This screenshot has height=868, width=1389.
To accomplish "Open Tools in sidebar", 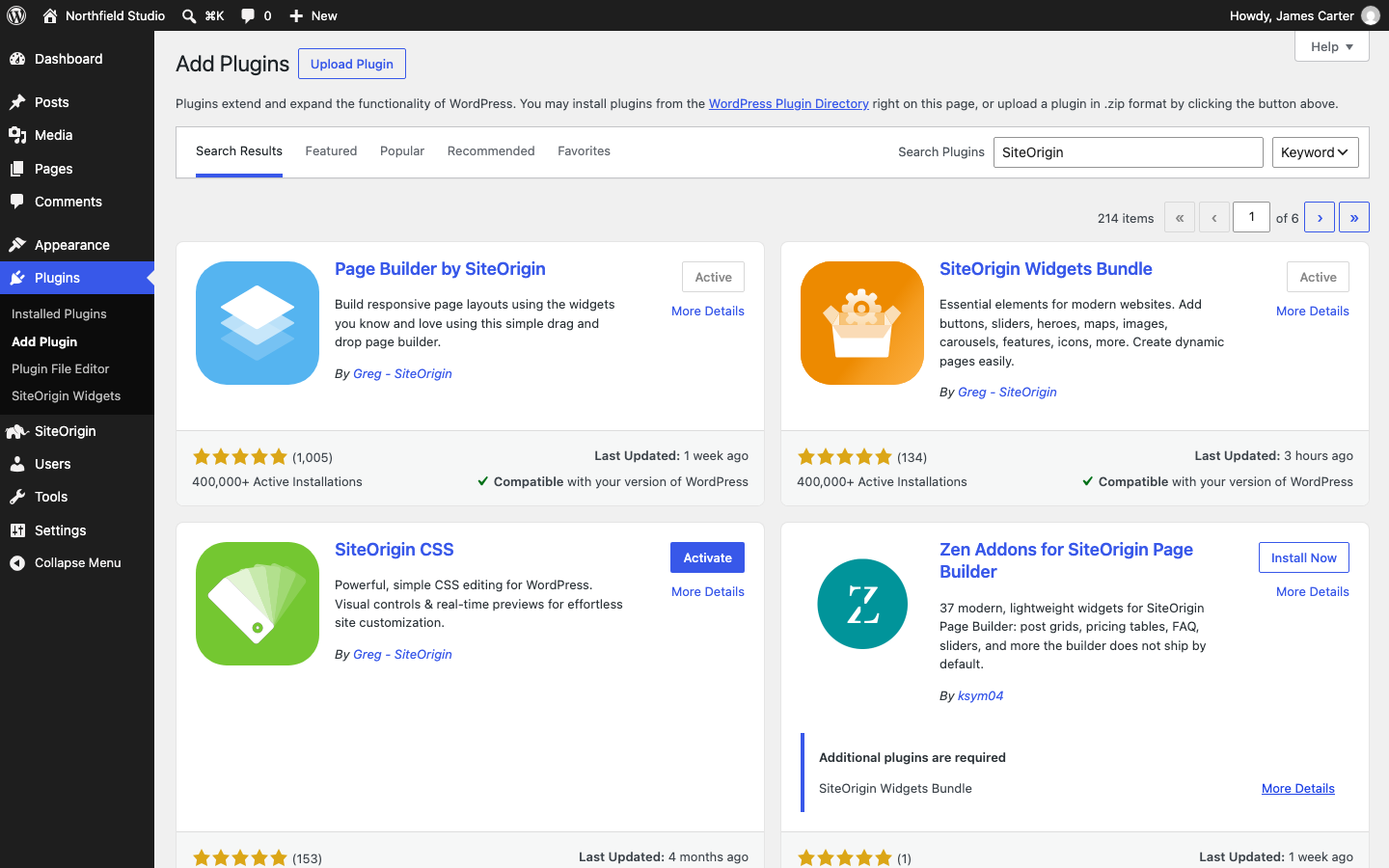I will [x=77, y=497].
